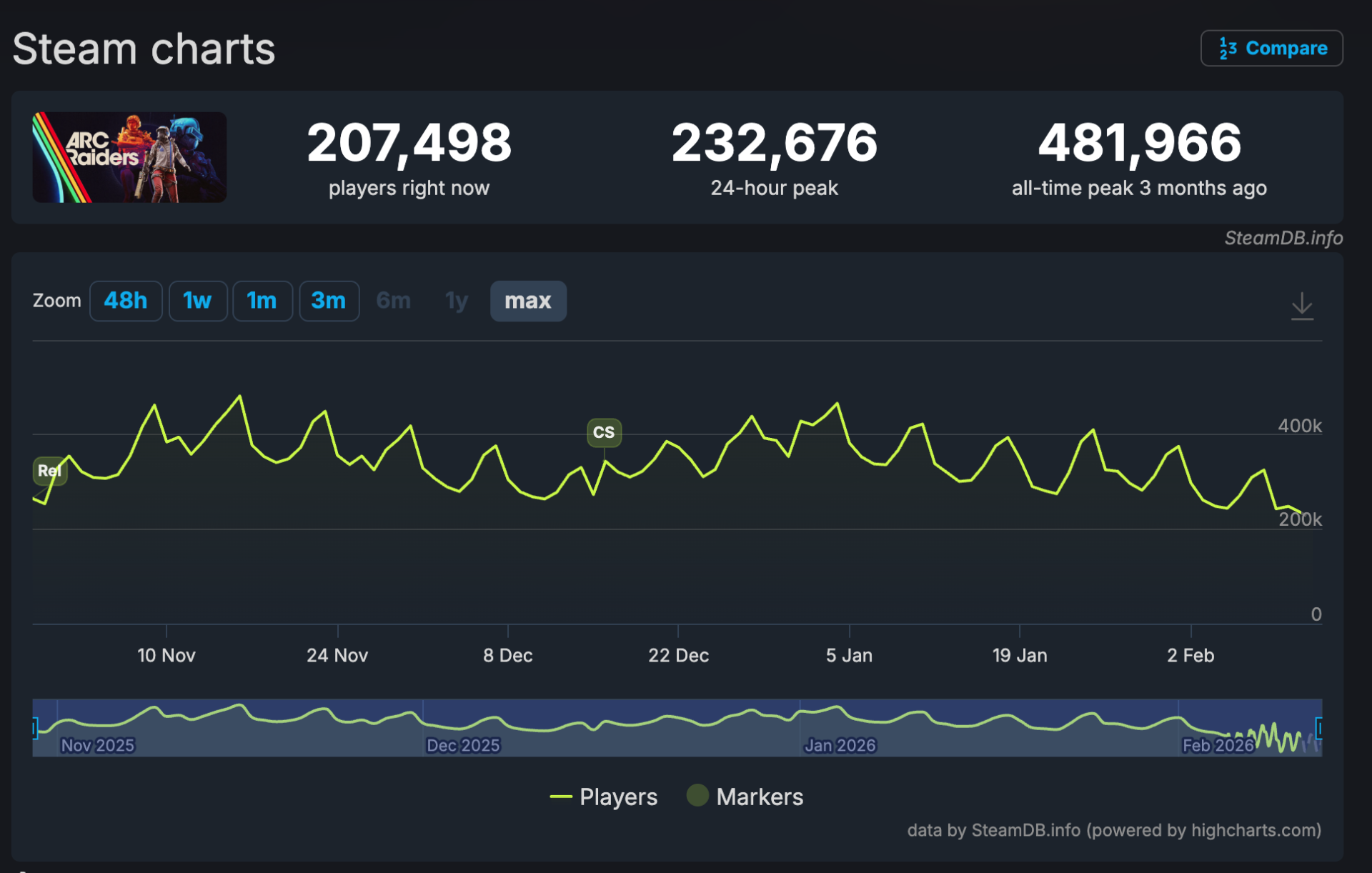This screenshot has height=873, width=1372.
Task: Switch zoom to 48h
Action: click(126, 301)
